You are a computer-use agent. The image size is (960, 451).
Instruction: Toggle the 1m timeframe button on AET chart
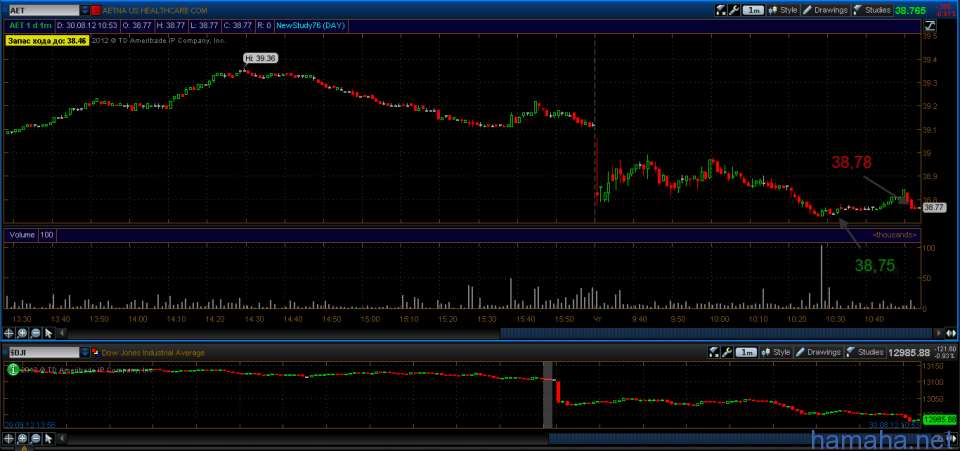755,10
